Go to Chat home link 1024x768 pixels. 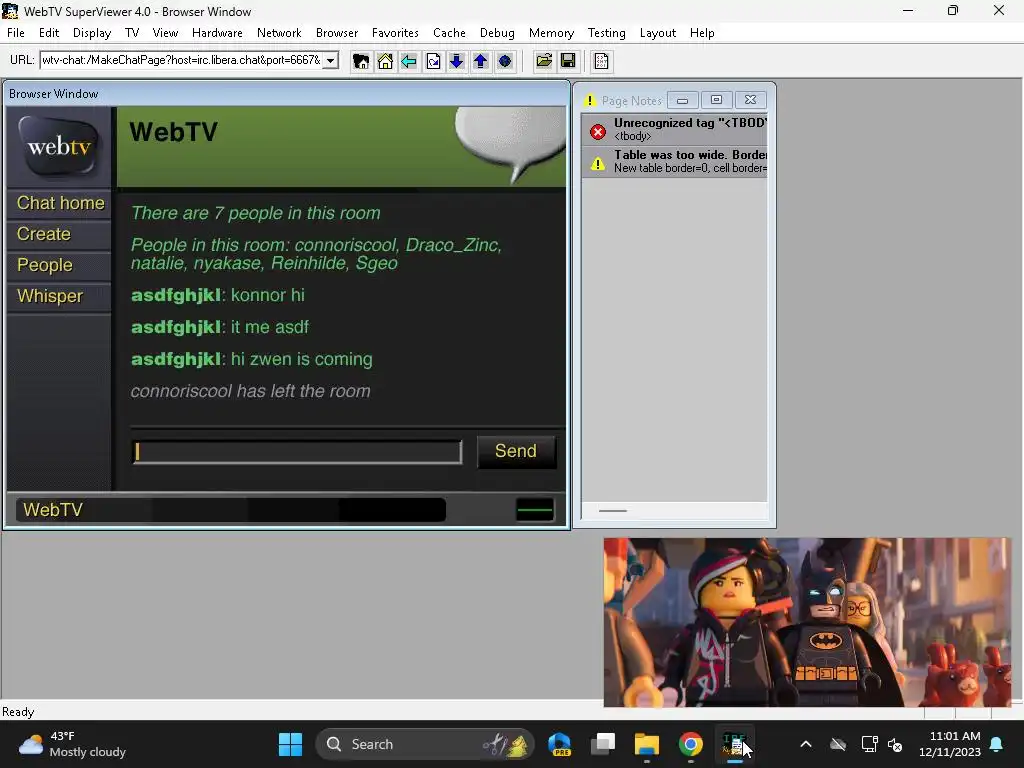(x=60, y=203)
